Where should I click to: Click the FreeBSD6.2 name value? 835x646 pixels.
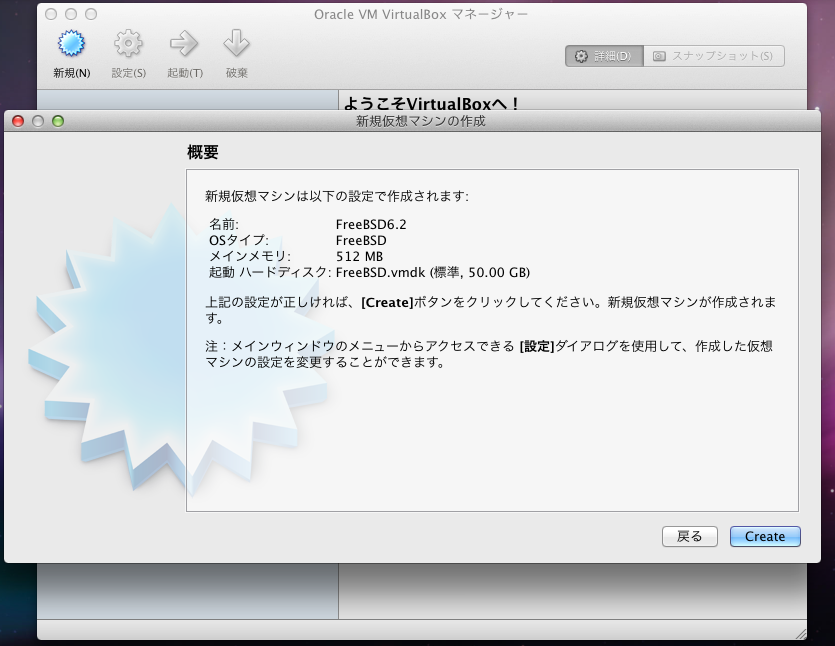(371, 224)
